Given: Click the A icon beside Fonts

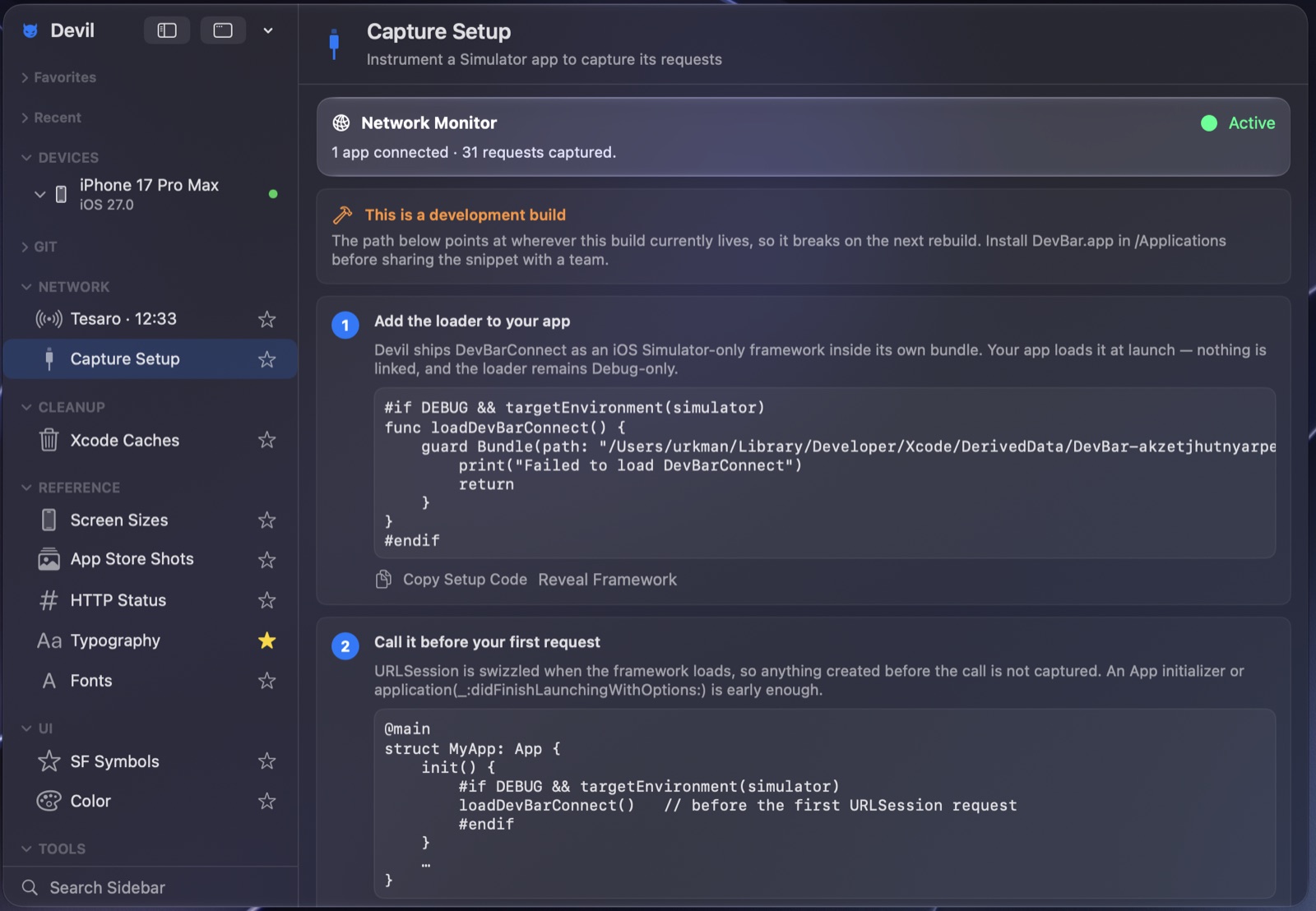Looking at the screenshot, I should tap(49, 681).
